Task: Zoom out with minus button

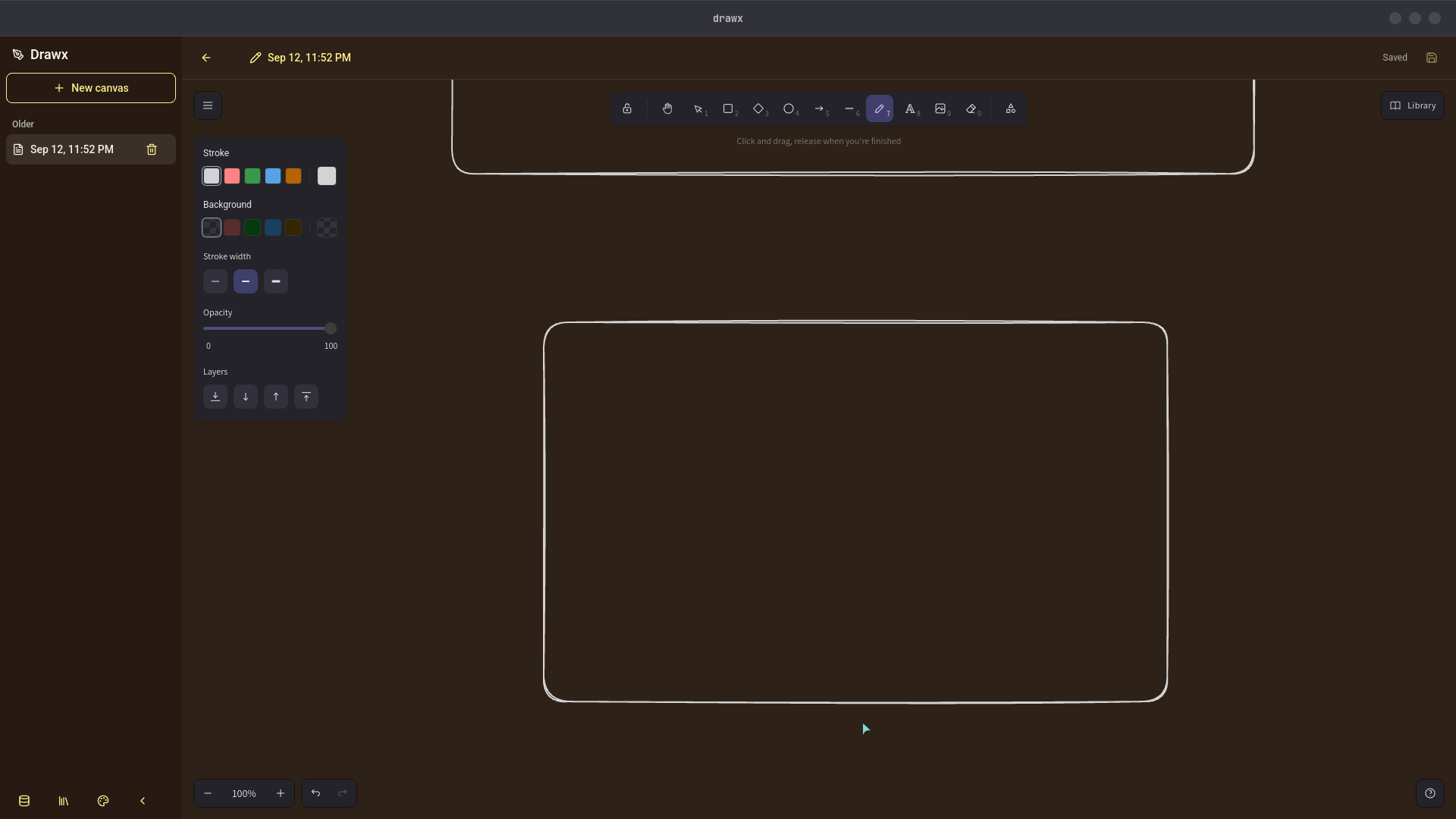Action: click(208, 793)
